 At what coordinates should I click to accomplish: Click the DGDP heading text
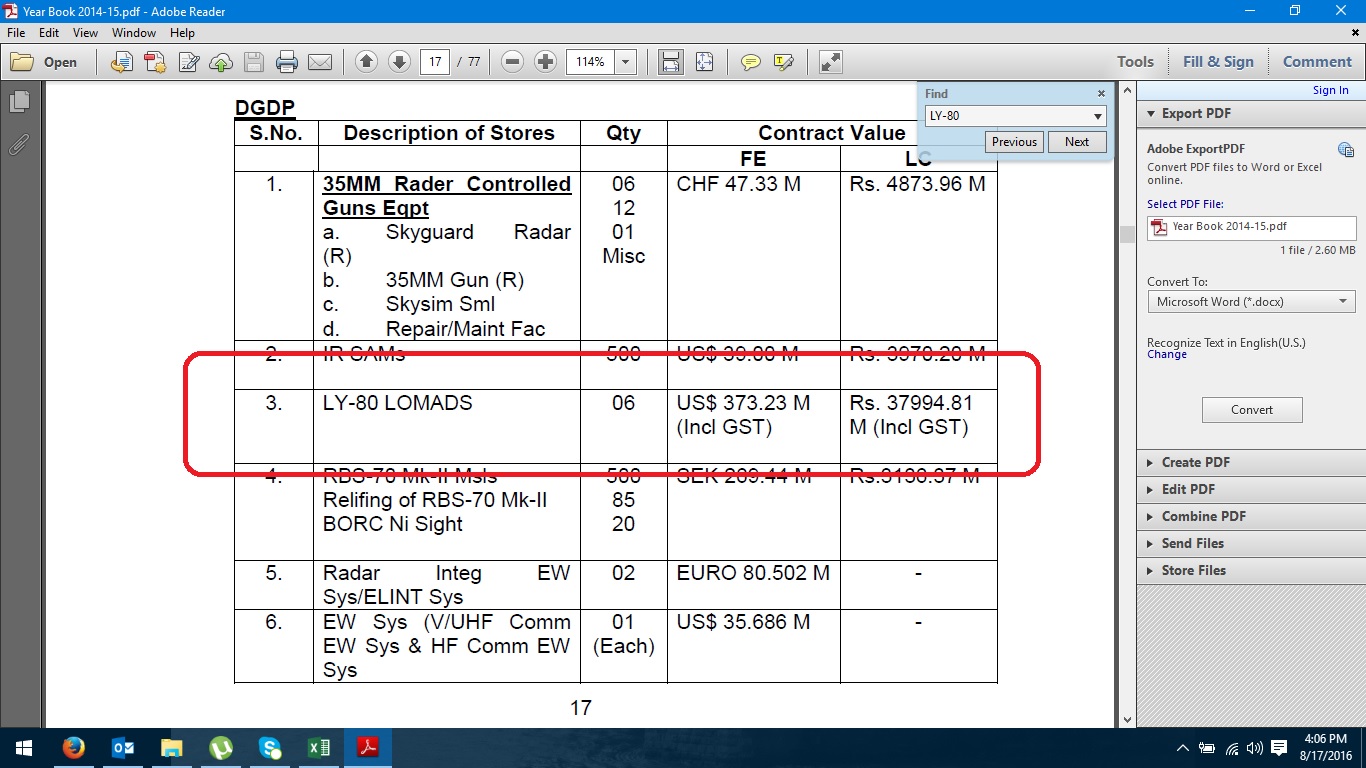coord(265,108)
